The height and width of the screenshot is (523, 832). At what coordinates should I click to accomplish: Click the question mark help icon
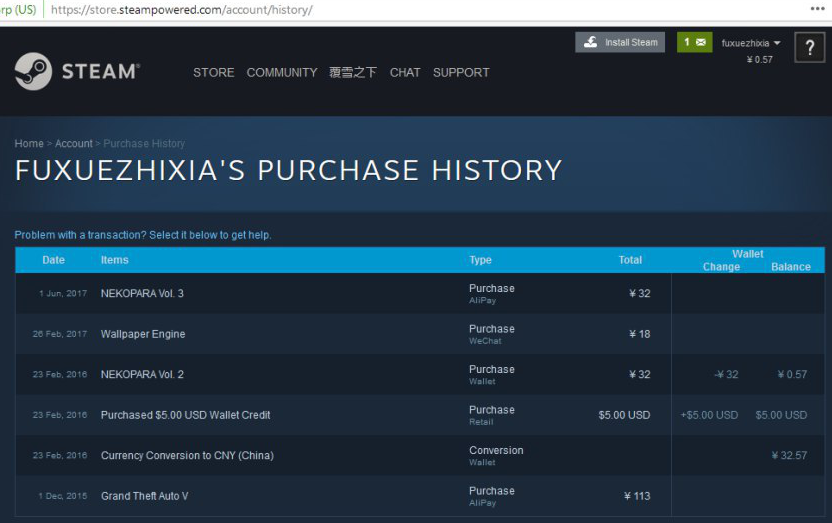coord(809,48)
